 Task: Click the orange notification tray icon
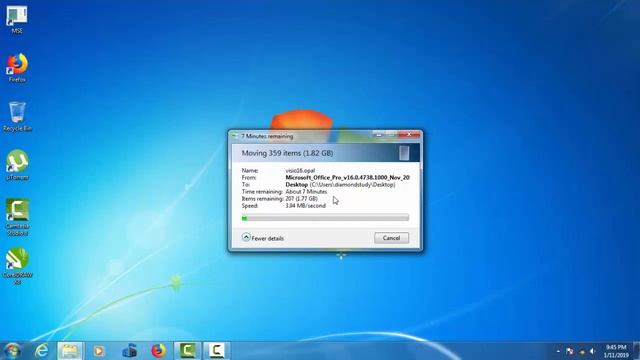click(x=582, y=351)
